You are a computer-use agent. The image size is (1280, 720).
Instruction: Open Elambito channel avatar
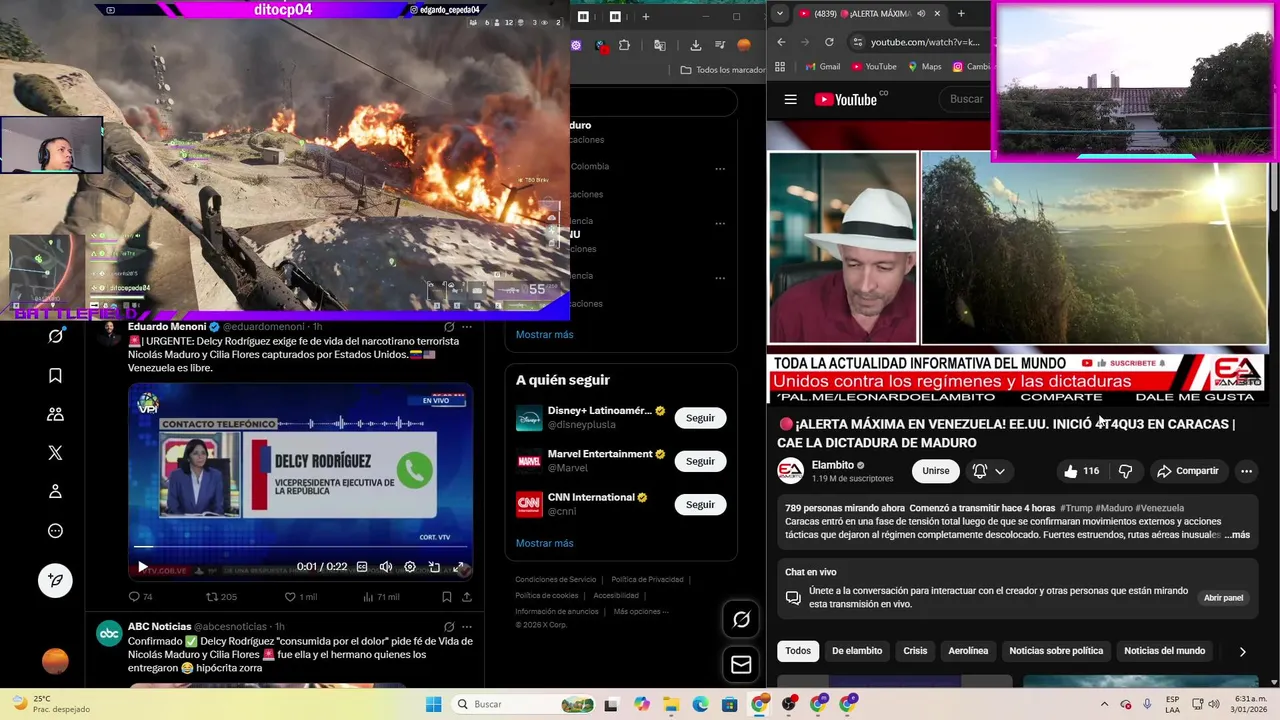point(791,471)
